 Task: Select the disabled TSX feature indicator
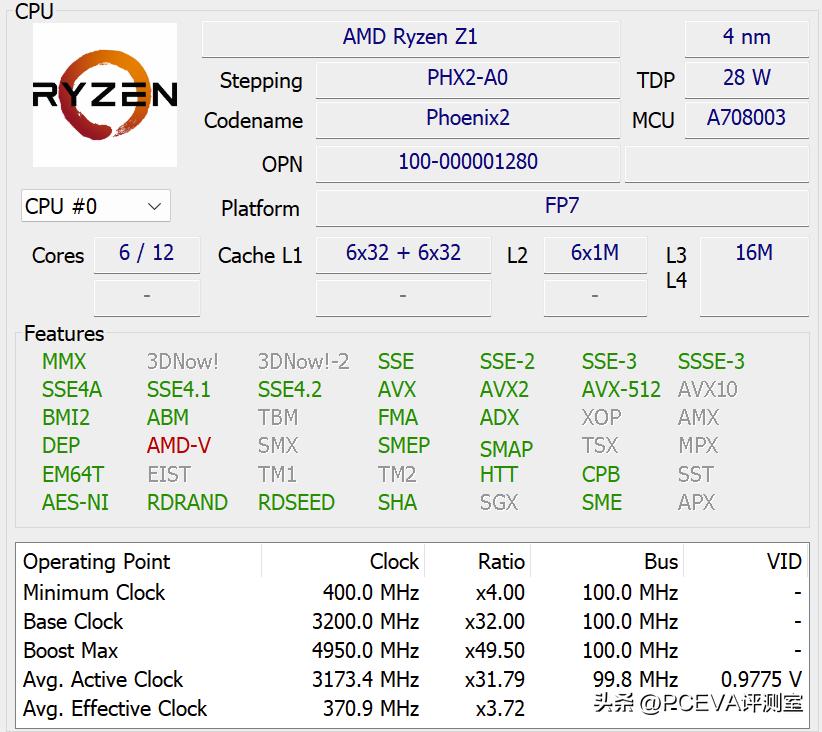click(x=599, y=446)
